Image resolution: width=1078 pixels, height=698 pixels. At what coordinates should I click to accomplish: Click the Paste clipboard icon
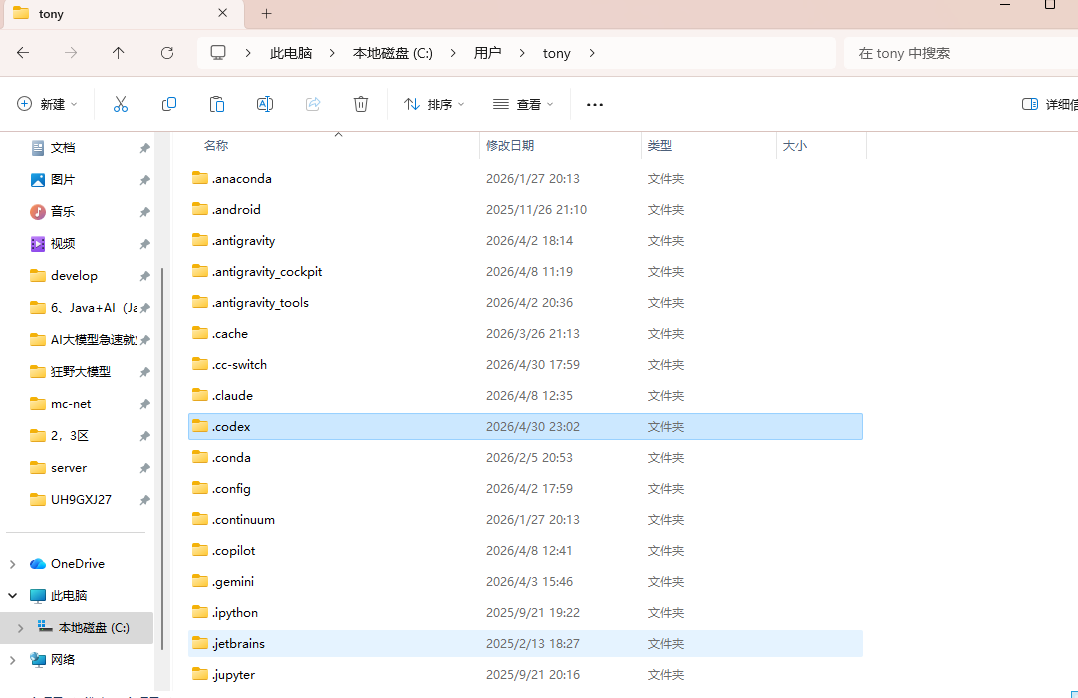coord(217,105)
